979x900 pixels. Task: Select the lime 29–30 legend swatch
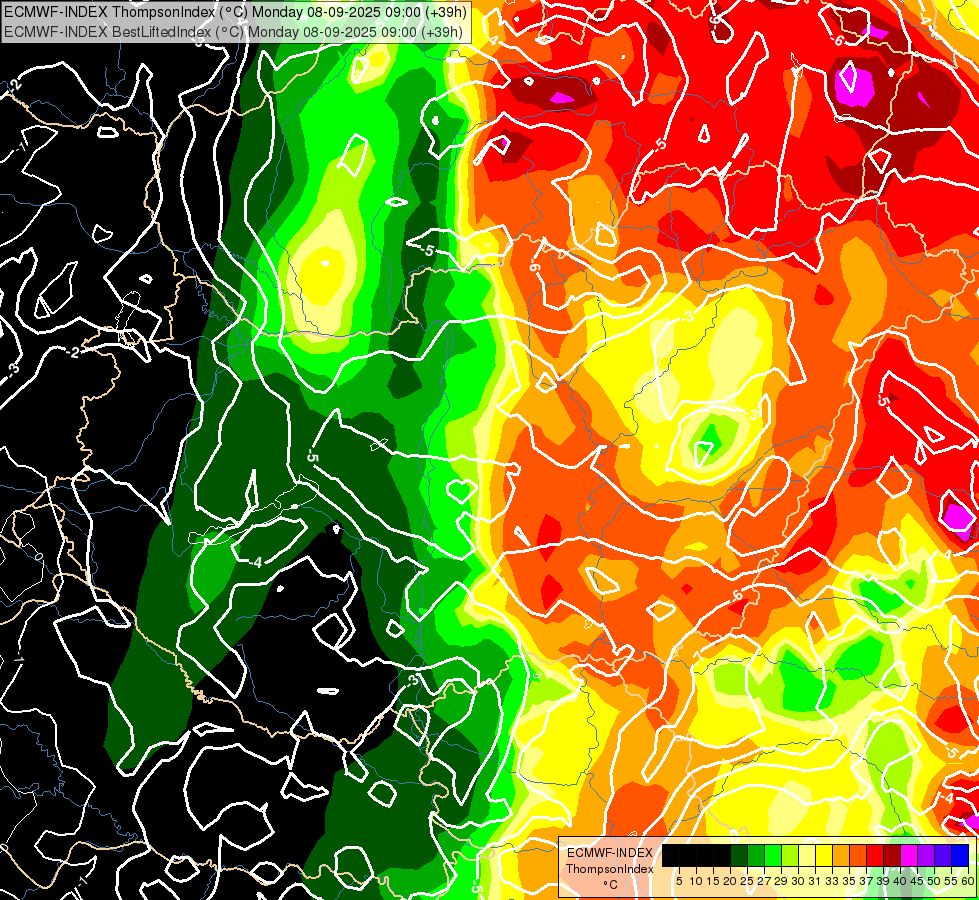click(x=789, y=856)
